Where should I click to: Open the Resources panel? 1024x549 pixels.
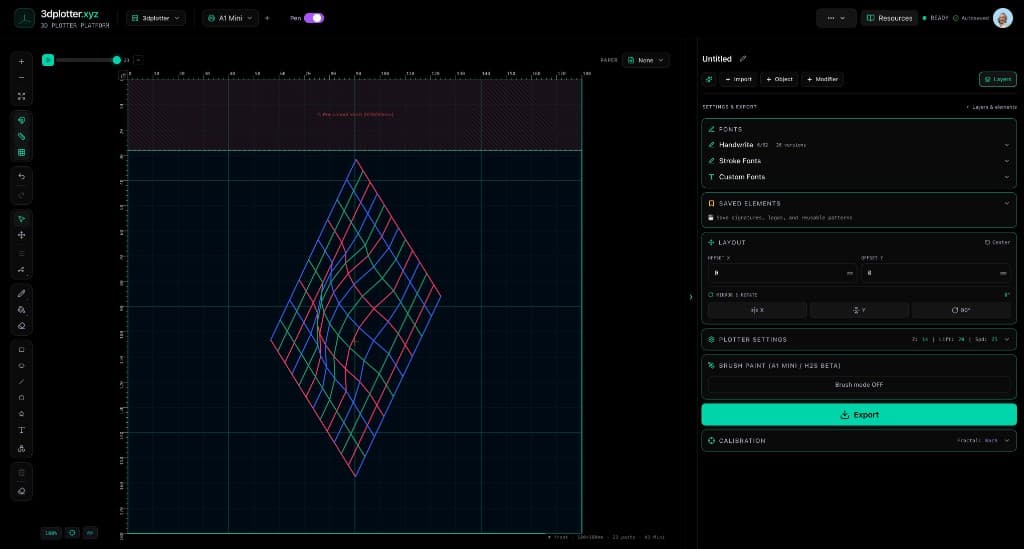click(889, 18)
